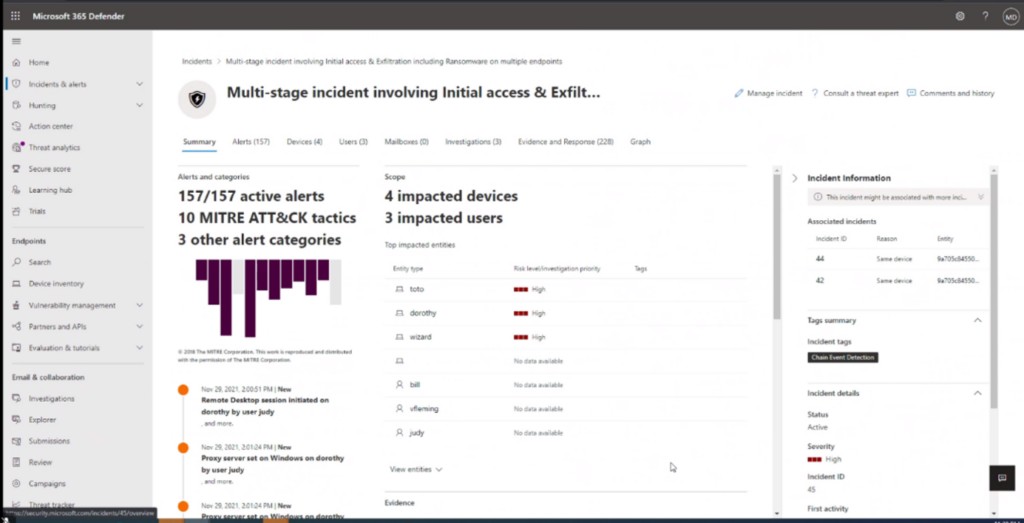
Task: Open the vfleming user entity
Action: coord(424,409)
